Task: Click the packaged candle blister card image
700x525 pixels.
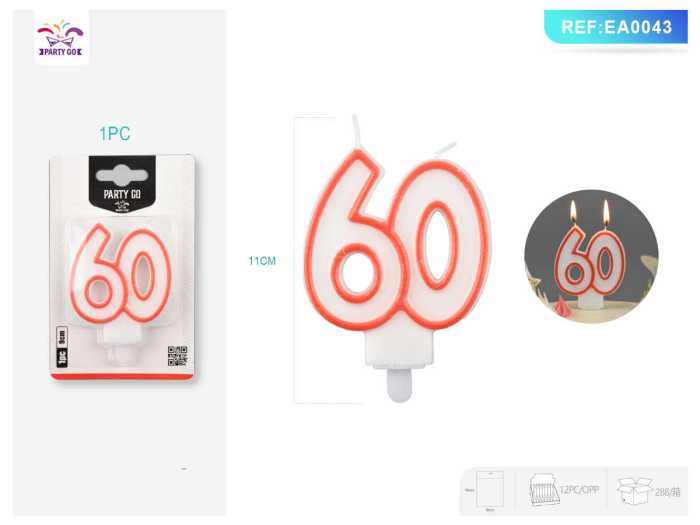Action: pos(122,267)
